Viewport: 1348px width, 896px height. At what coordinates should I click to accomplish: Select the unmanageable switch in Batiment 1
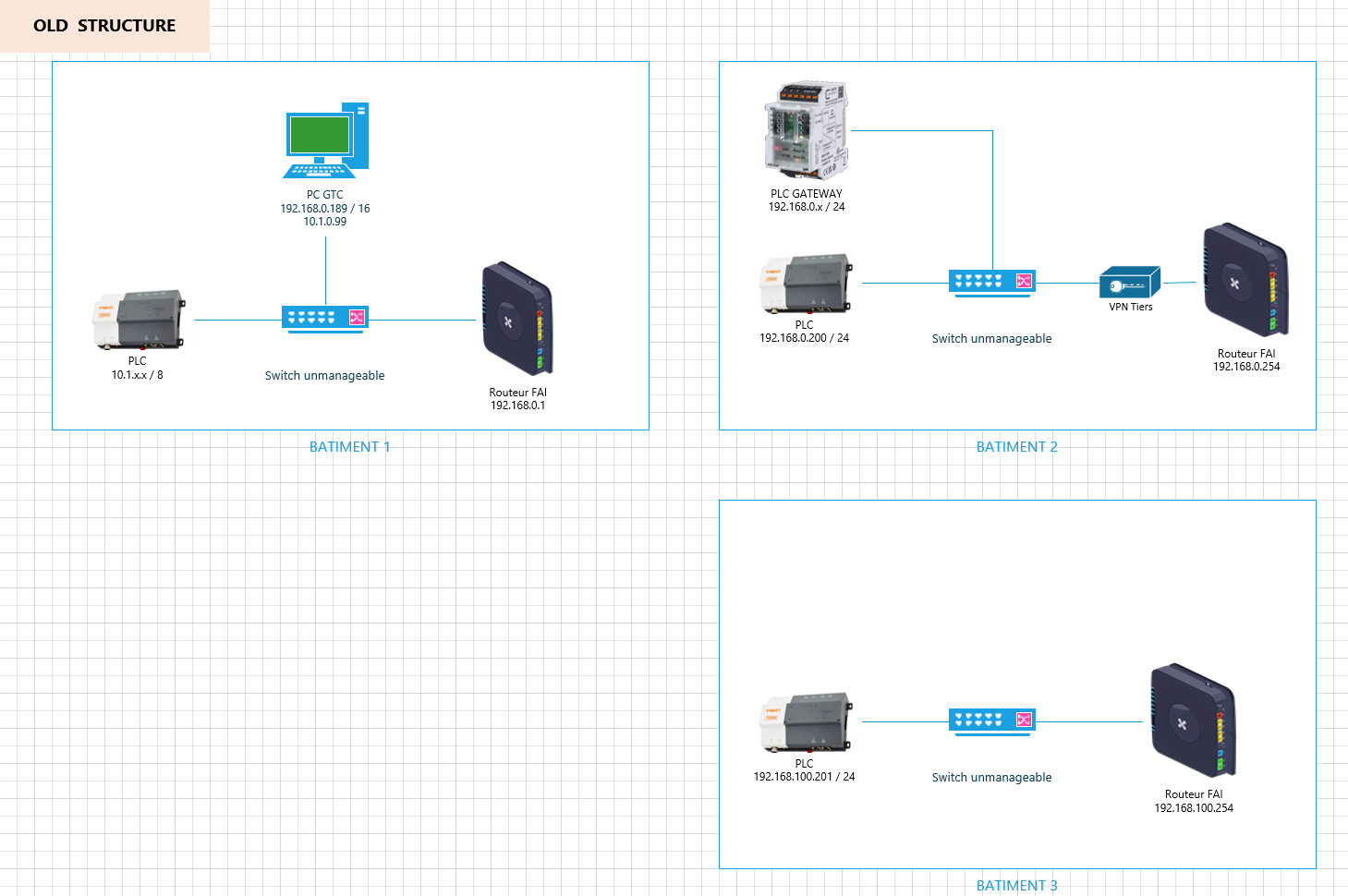(x=325, y=319)
